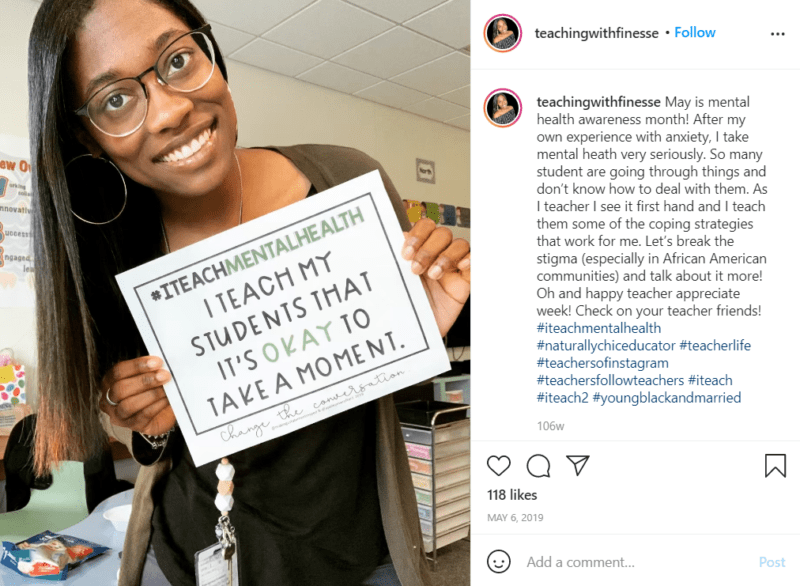Open the #youngblackandmarried hashtag
The width and height of the screenshot is (800, 586).
tap(667, 397)
